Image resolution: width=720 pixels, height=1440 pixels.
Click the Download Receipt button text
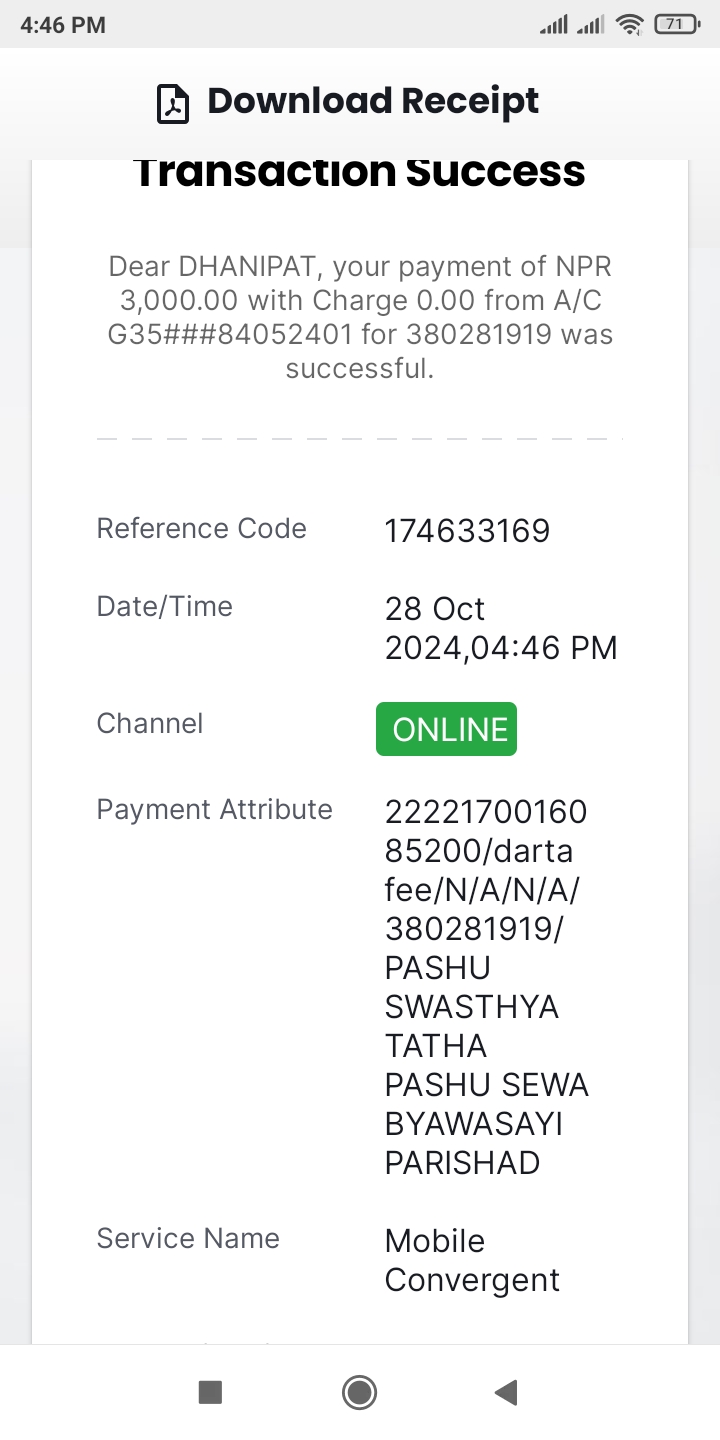[373, 101]
